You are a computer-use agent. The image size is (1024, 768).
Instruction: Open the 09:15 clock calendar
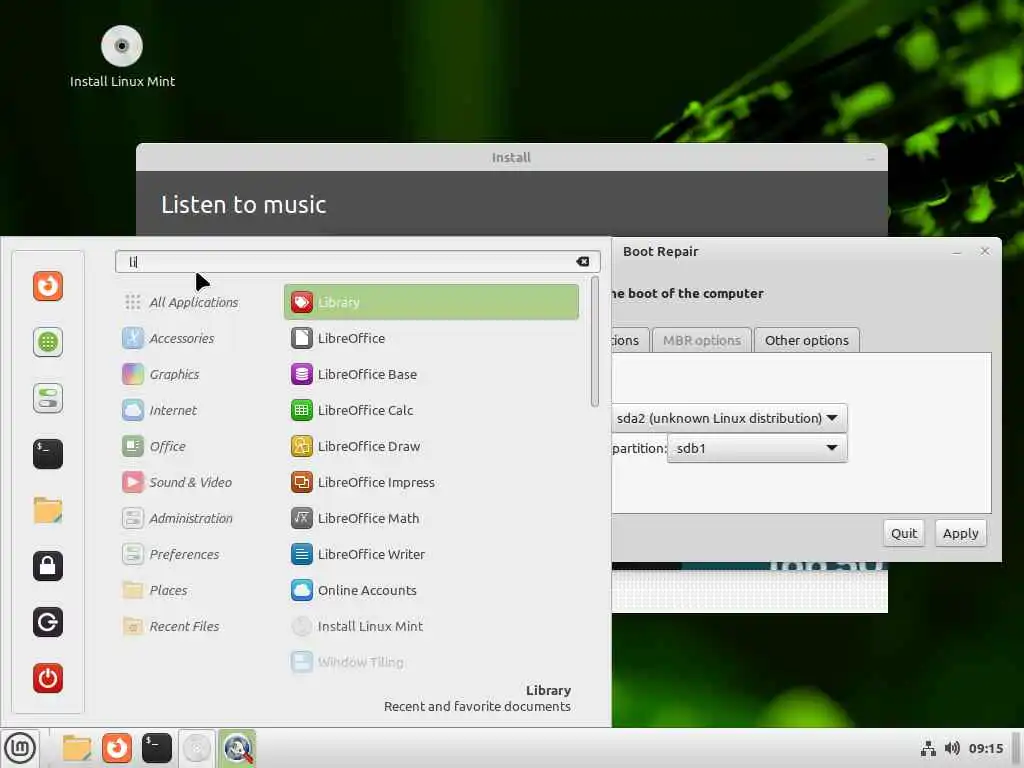coord(985,748)
